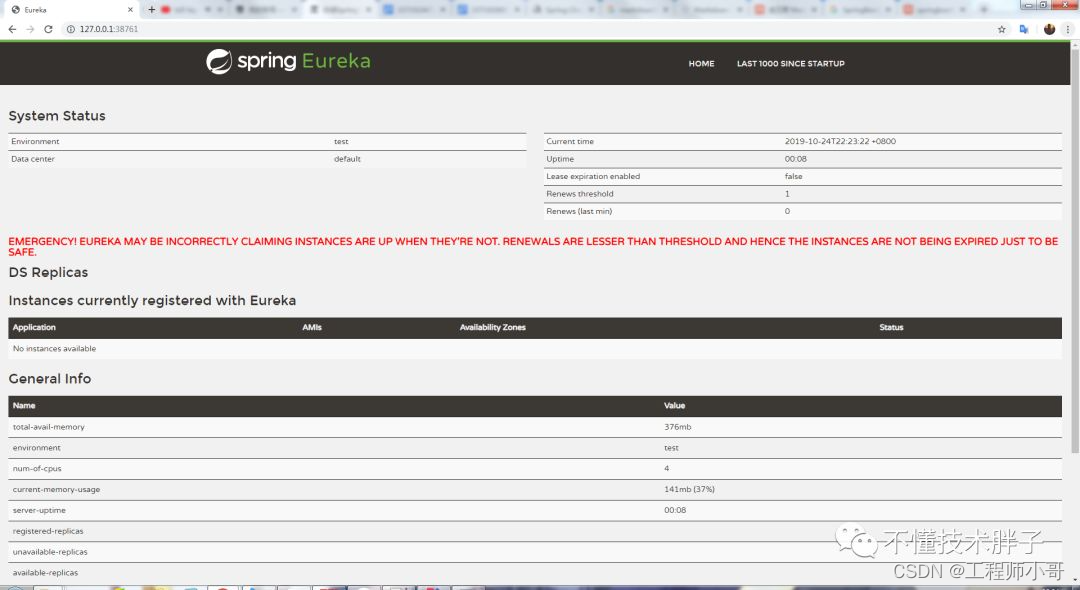Click the Environment label in System Status
The image size is (1080, 590).
point(35,141)
